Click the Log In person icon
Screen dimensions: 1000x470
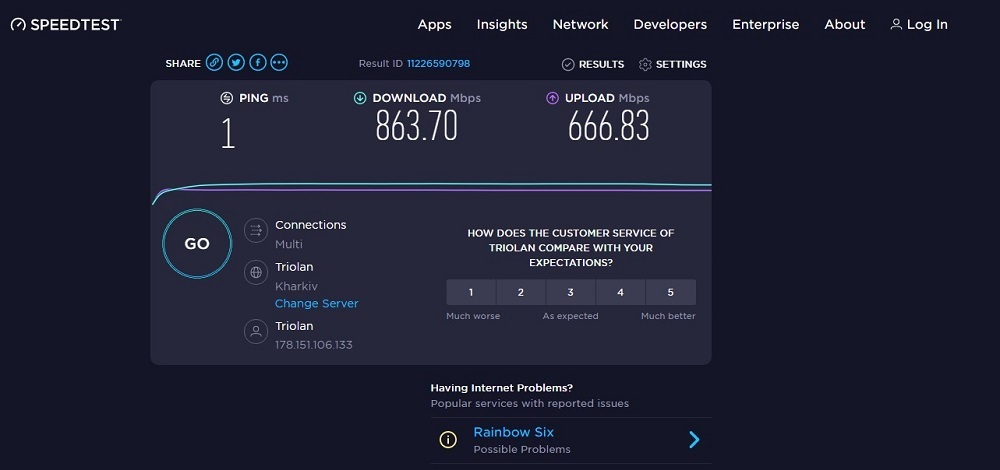(896, 24)
